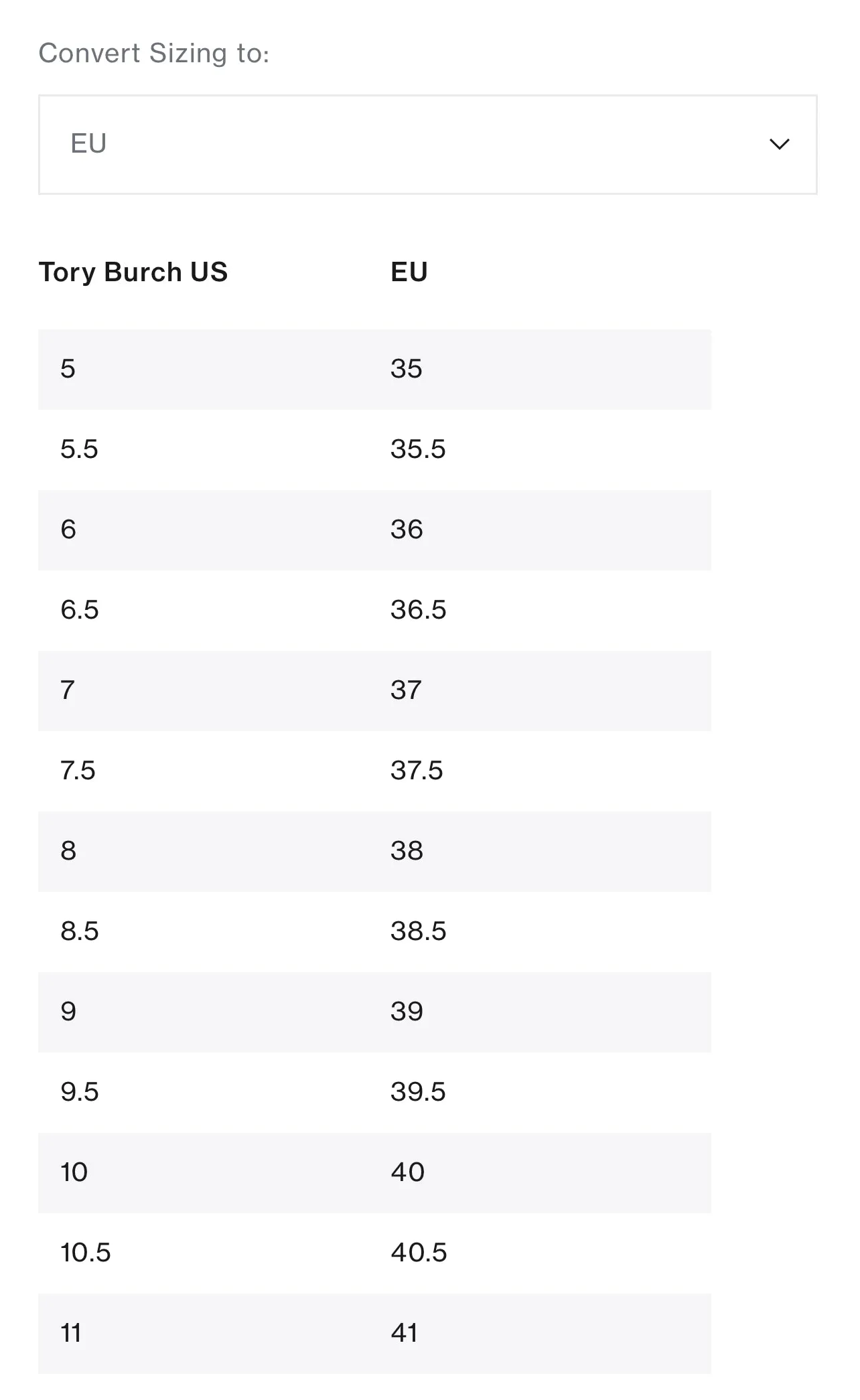Select US size 7 row
The width and height of the screenshot is (860, 1400).
coord(374,690)
